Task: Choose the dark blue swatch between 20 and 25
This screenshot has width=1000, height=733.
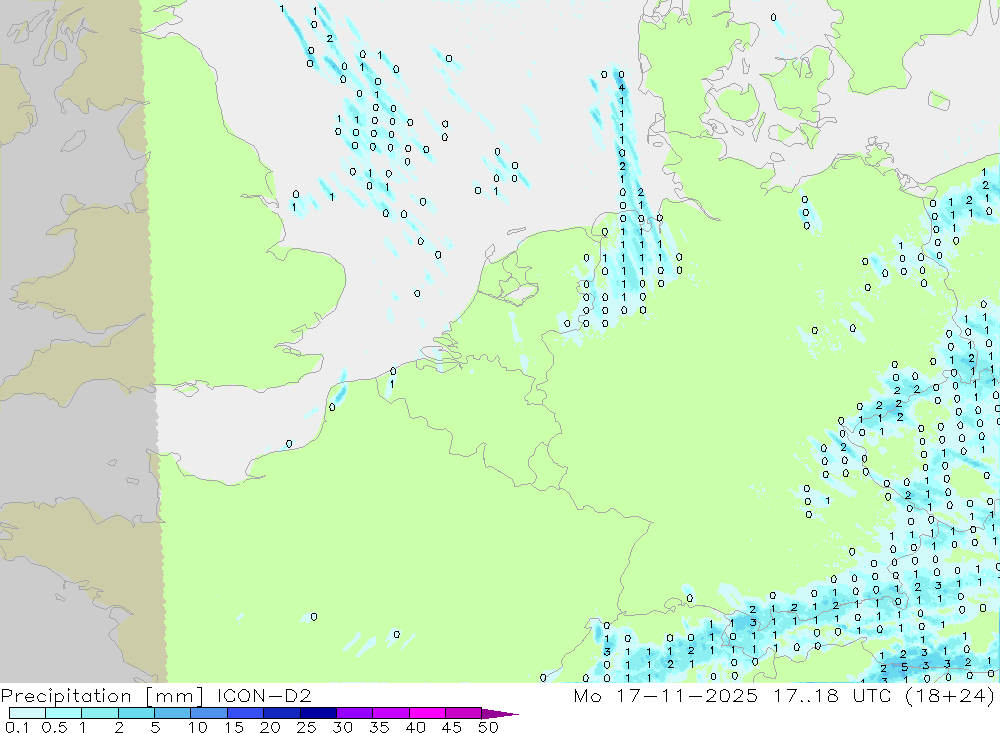Action: coord(282,713)
